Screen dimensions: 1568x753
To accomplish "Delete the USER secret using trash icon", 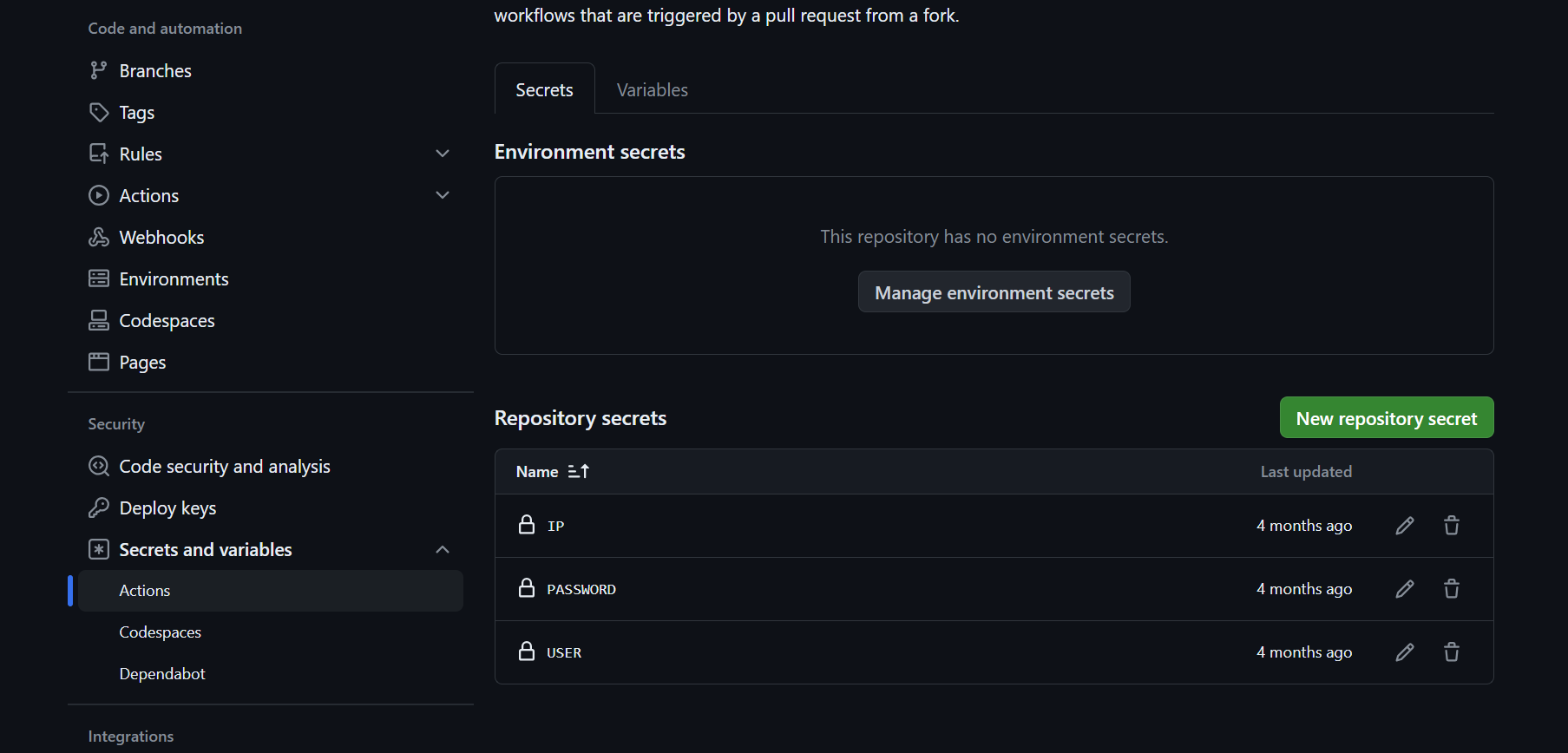I will pos(1451,652).
